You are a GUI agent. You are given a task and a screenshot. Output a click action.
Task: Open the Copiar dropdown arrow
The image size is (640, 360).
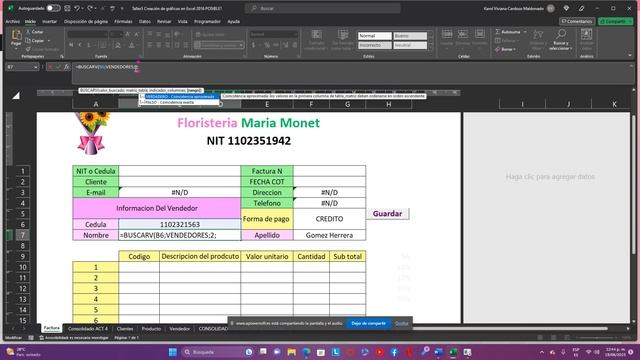49,41
